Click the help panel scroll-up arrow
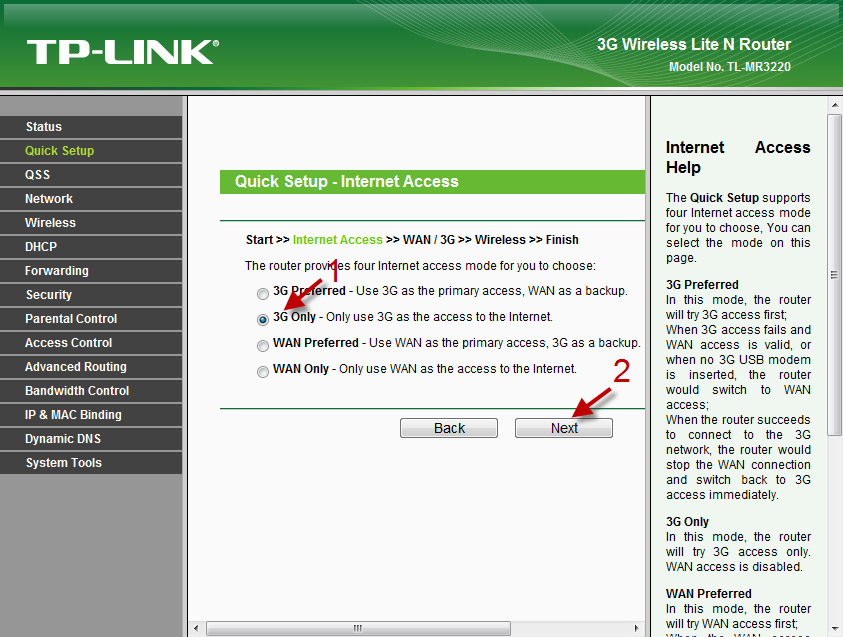Screen dimensions: 843x637 pyautogui.click(x=834, y=105)
